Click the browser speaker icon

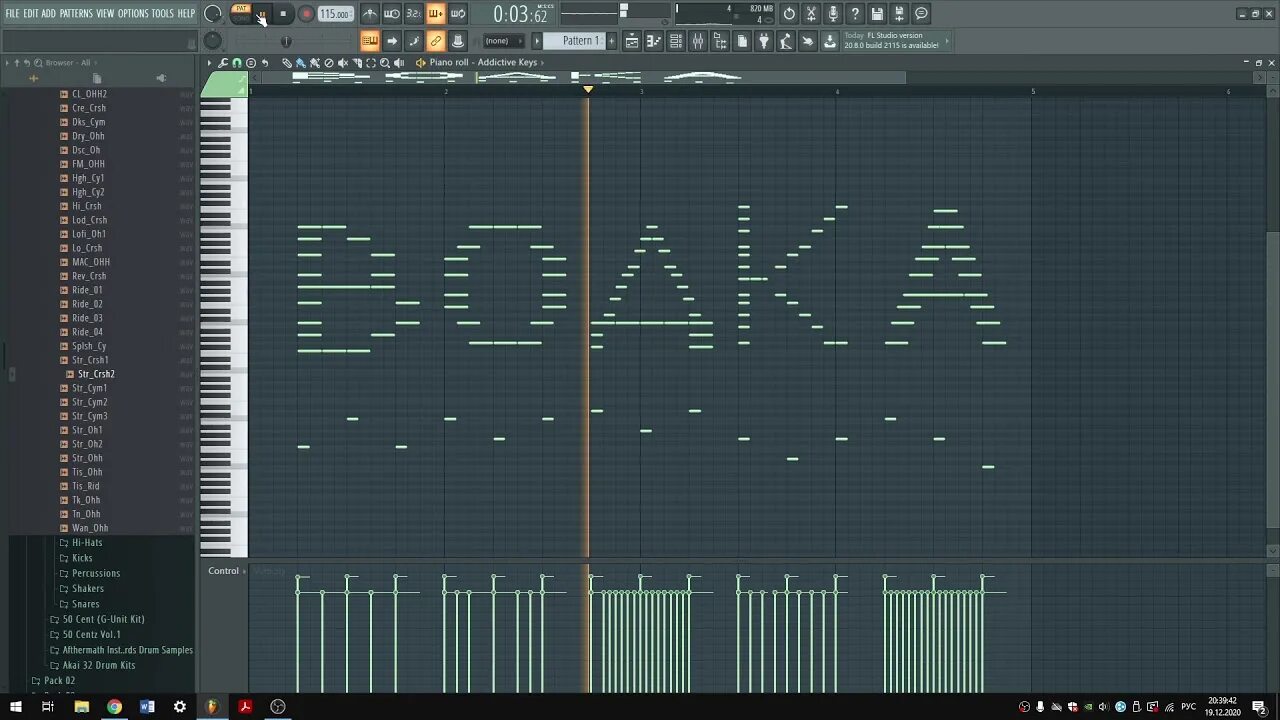pyautogui.click(x=161, y=78)
